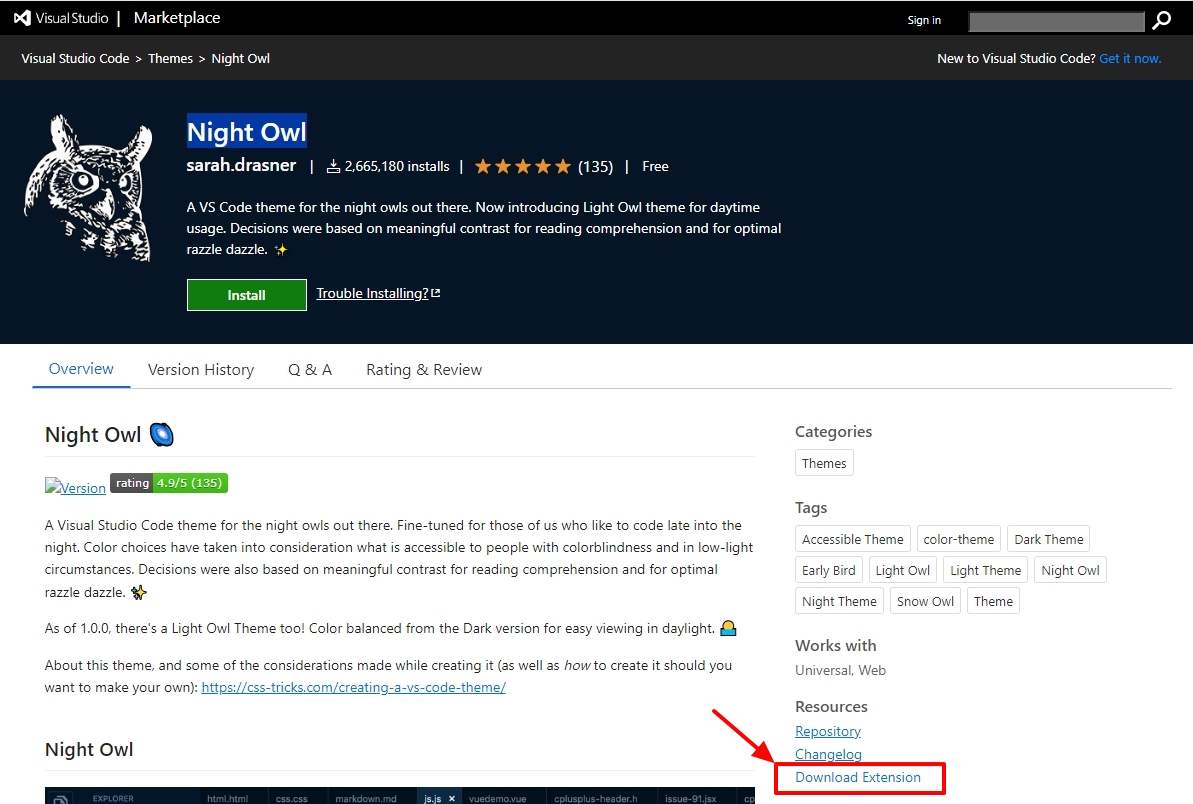The width and height of the screenshot is (1193, 804).
Task: Click the broken Version image link
Action: (75, 487)
